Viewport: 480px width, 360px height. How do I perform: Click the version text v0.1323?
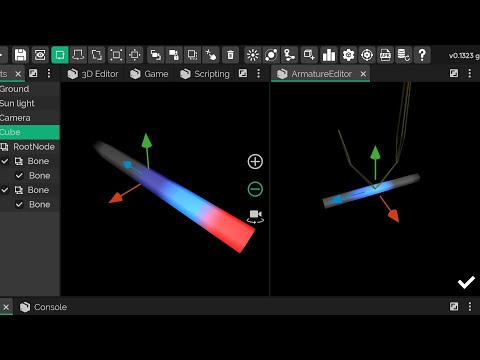[464, 55]
